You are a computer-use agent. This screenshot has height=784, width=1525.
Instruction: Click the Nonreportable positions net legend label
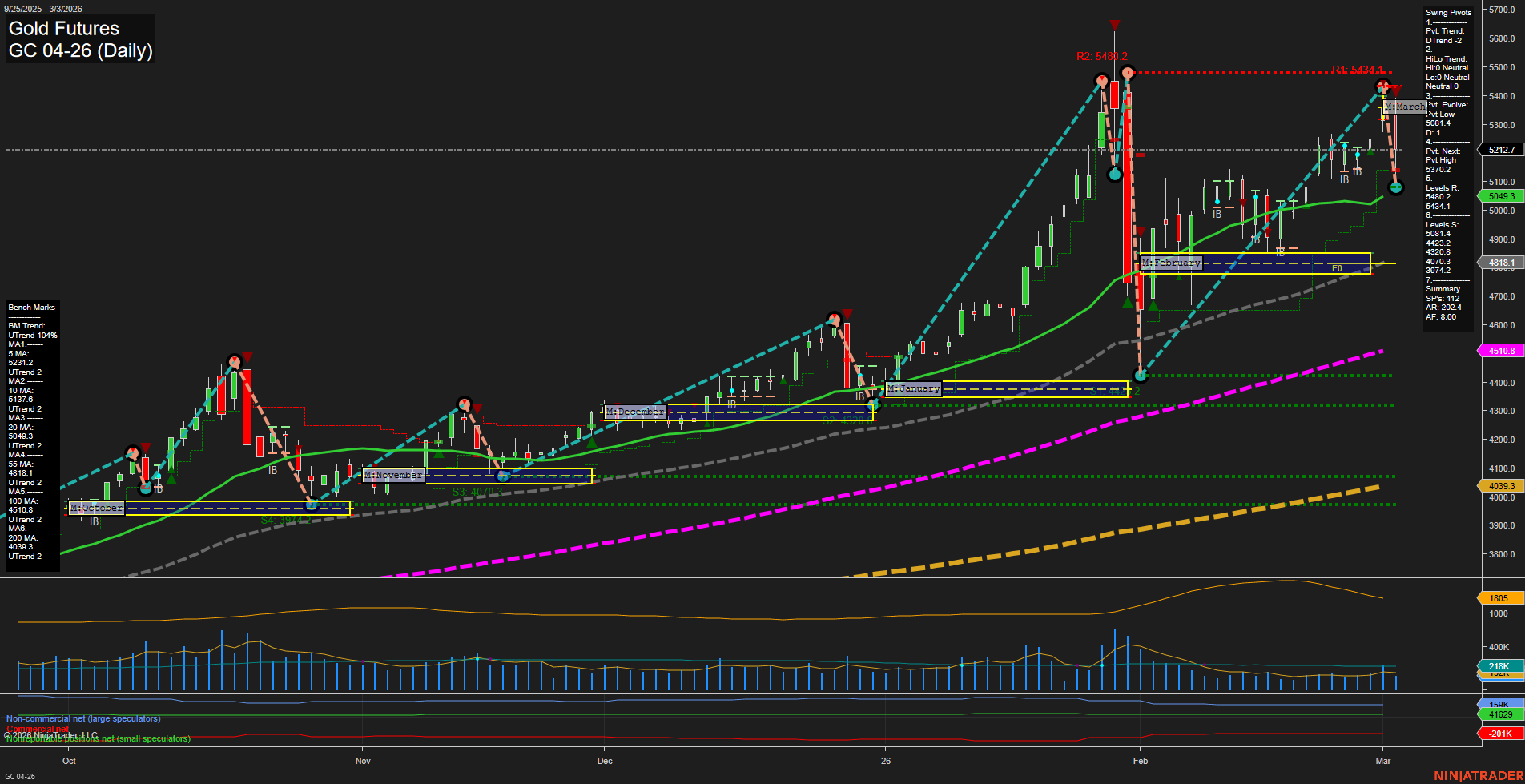[x=99, y=739]
